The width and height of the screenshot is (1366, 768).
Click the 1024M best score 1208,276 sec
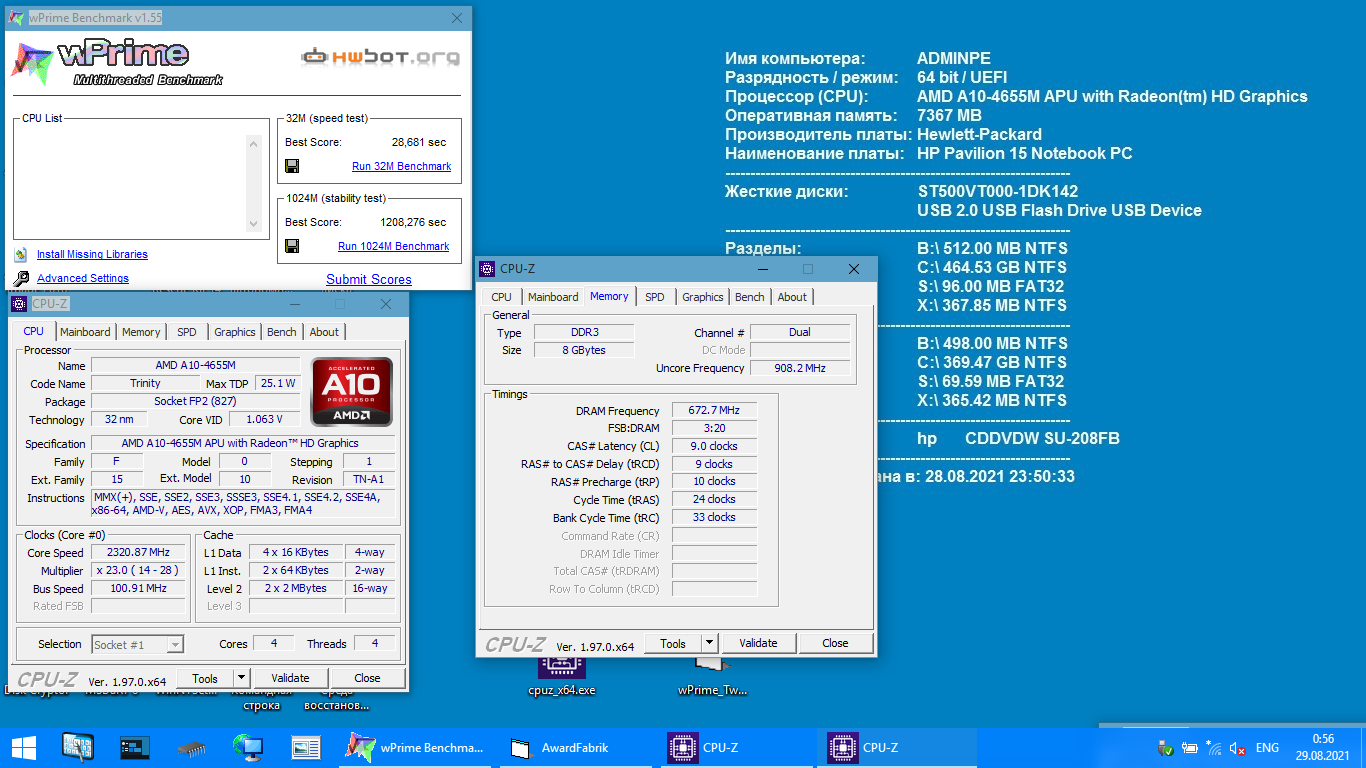(x=413, y=222)
